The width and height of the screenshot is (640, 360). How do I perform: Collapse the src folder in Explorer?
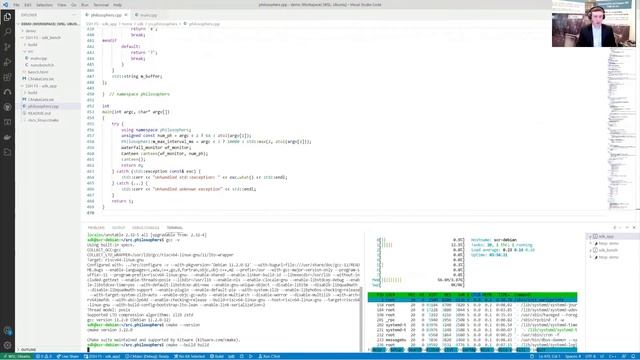[31, 51]
